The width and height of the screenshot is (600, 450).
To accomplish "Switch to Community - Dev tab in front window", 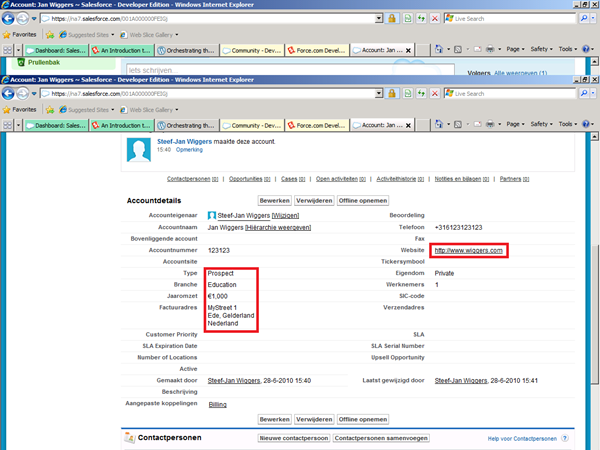I will (x=252, y=126).
